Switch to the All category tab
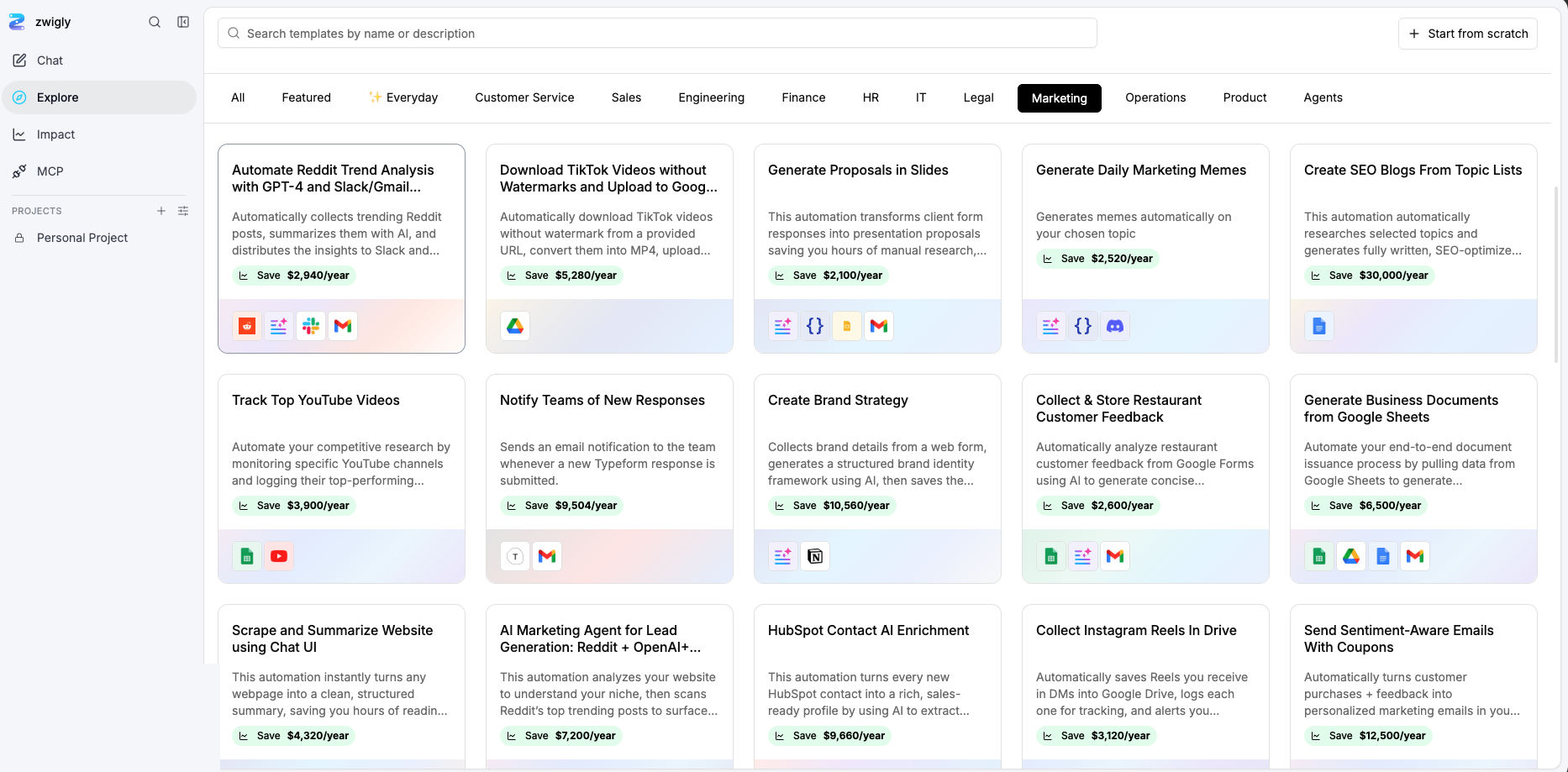This screenshot has height=772, width=1568. coord(238,97)
